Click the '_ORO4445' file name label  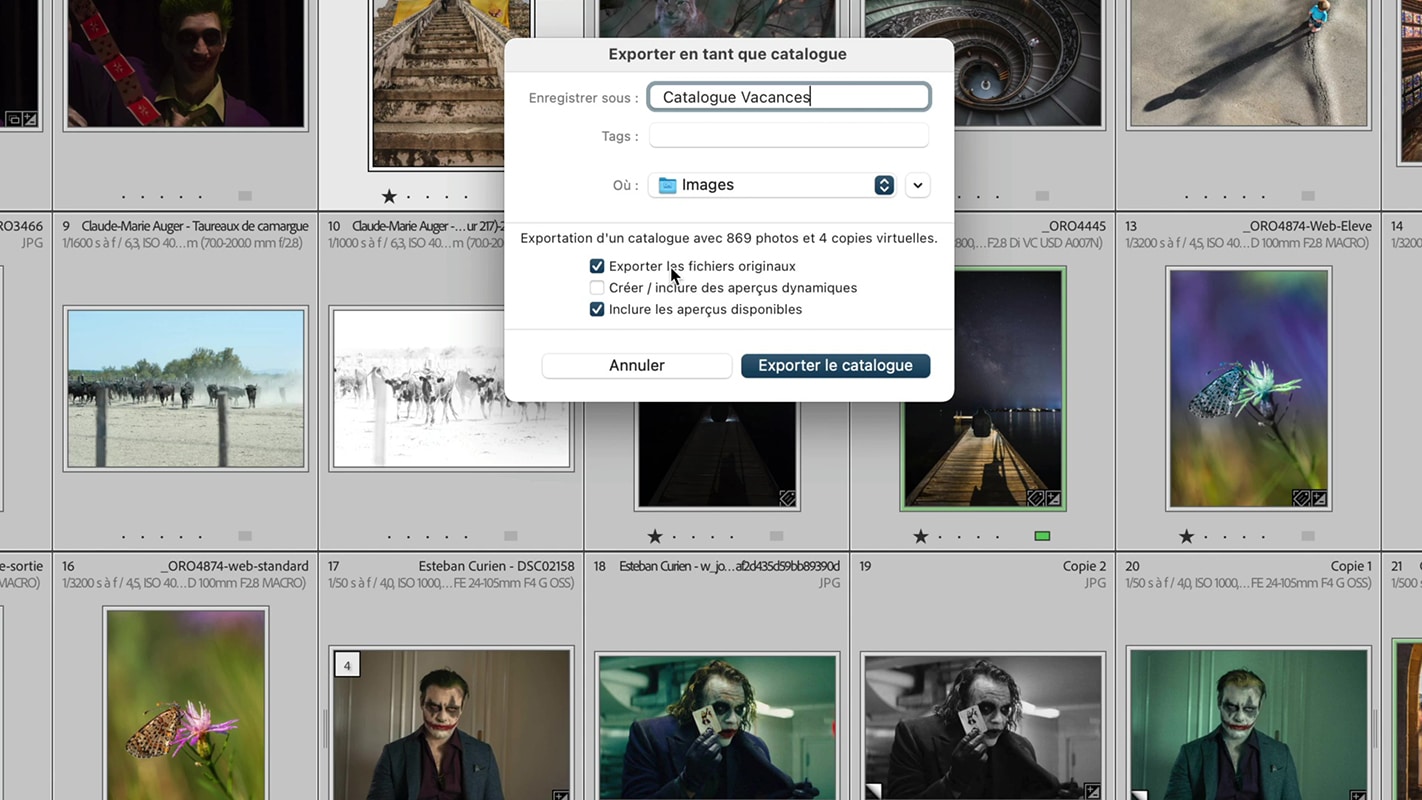[1073, 226]
